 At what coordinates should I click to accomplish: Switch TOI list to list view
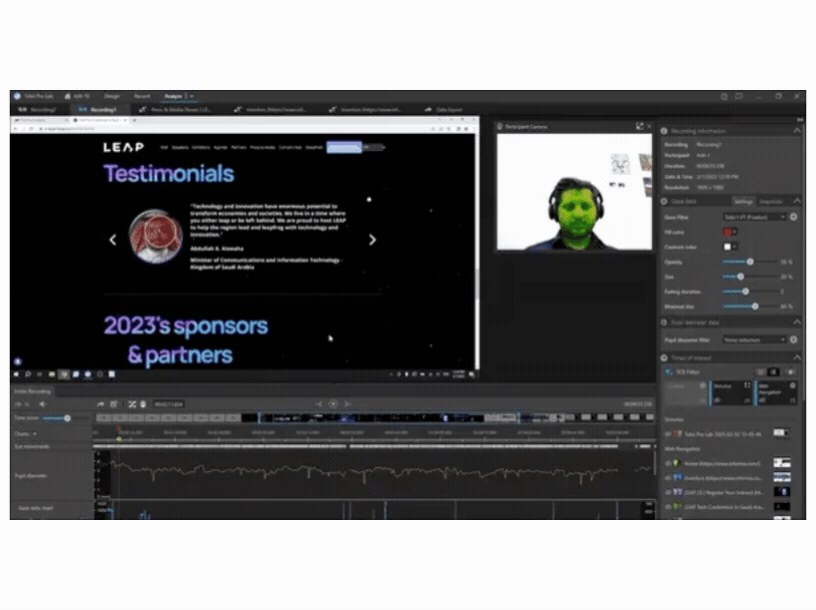click(760, 372)
